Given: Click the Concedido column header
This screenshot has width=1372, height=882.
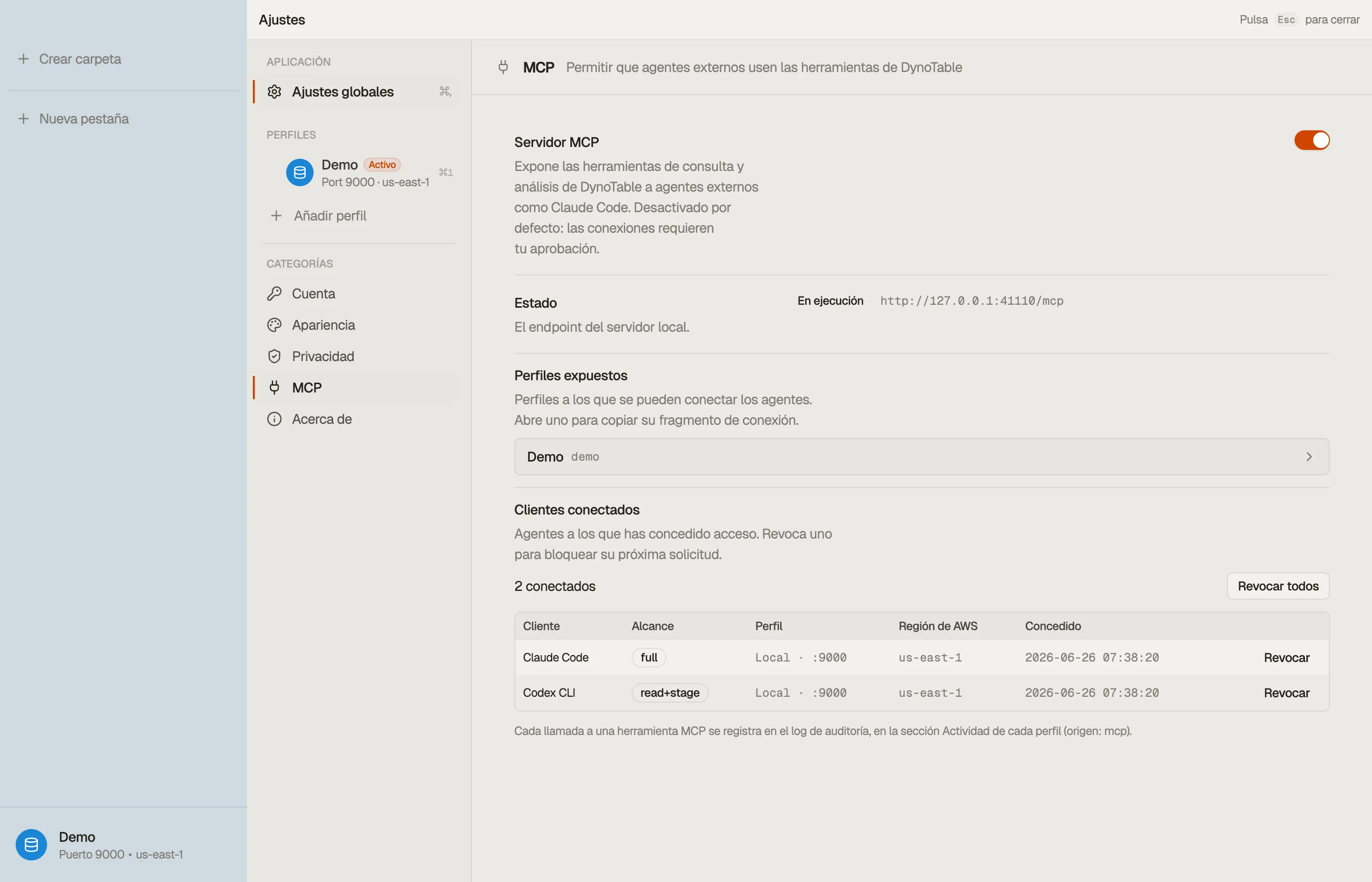Looking at the screenshot, I should (1053, 627).
